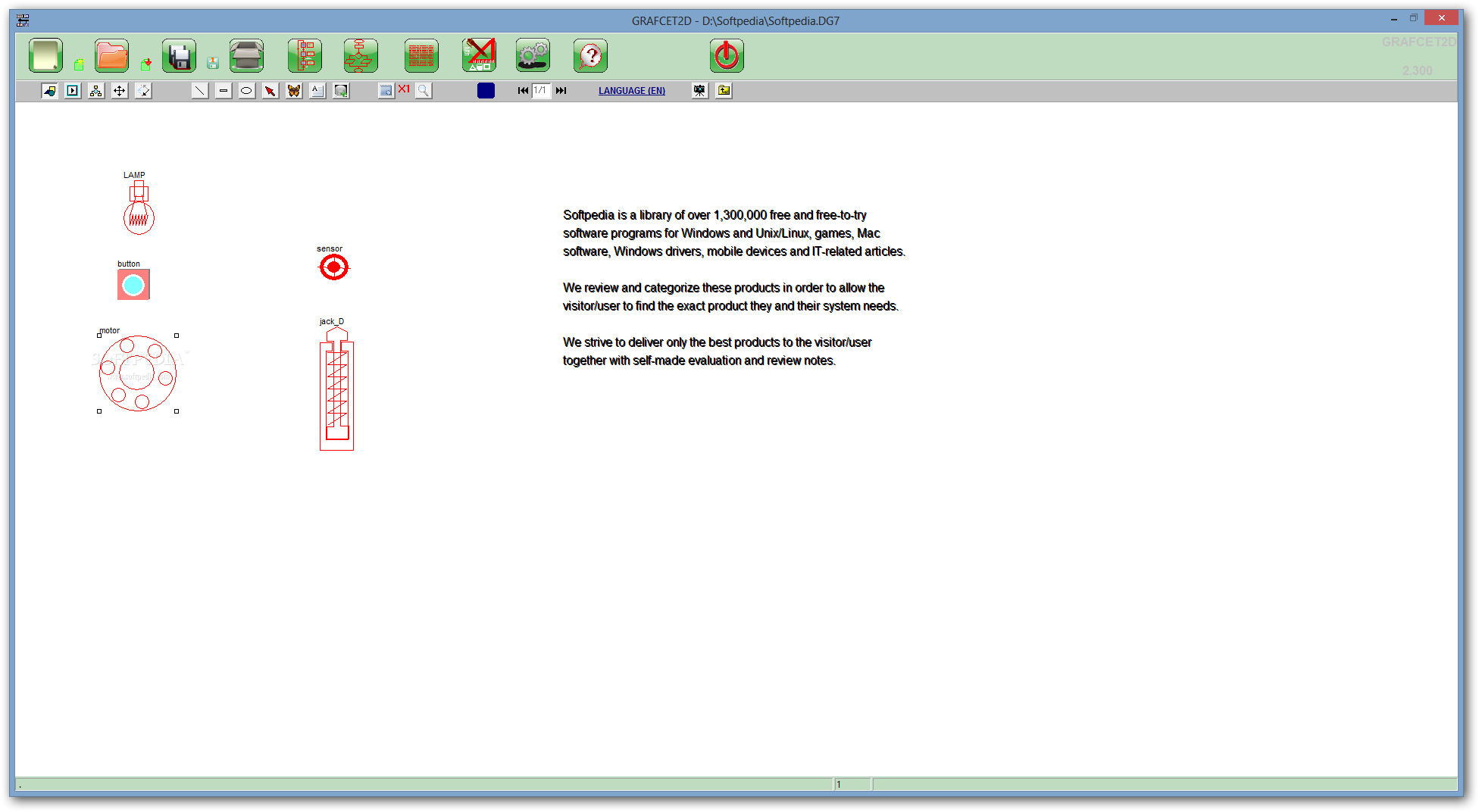Select the move crosshair arrows tool
This screenshot has width=1479, height=812.
click(120, 91)
